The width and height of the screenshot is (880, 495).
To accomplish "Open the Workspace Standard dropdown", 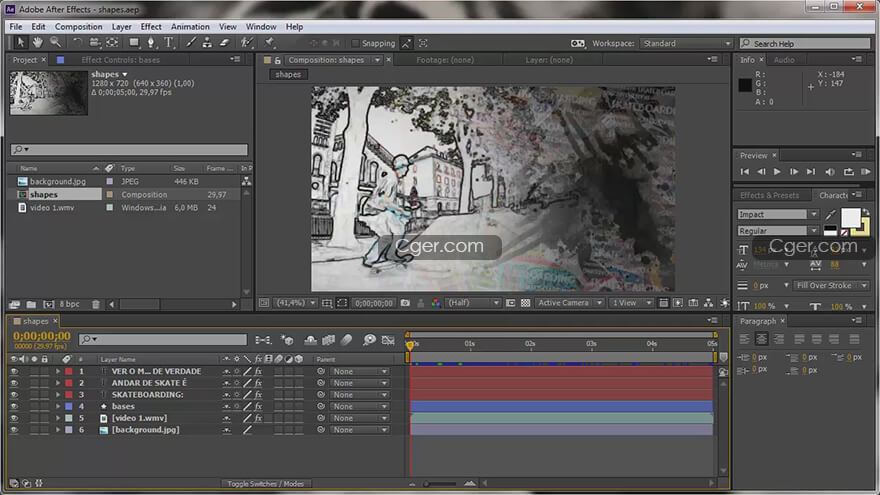I will [x=686, y=43].
